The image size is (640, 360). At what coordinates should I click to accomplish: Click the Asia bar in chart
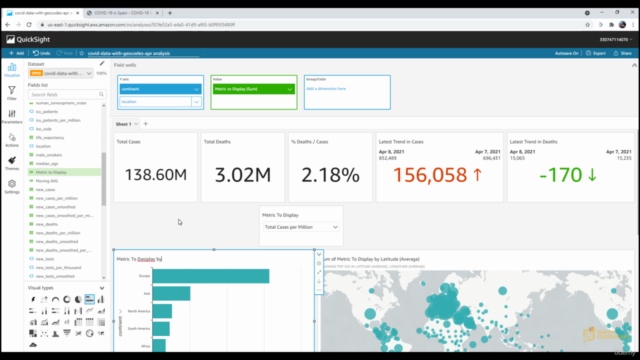click(x=171, y=293)
